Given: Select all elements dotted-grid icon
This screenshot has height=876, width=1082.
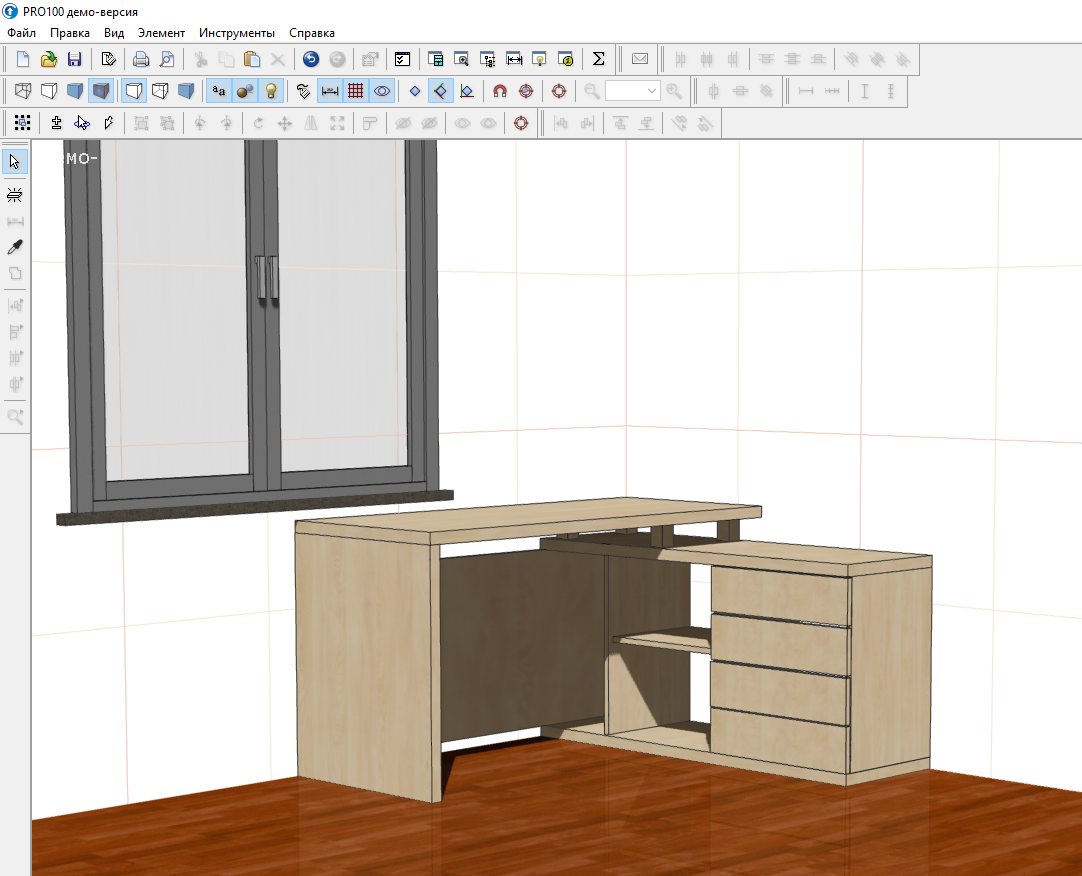Looking at the screenshot, I should 22,123.
